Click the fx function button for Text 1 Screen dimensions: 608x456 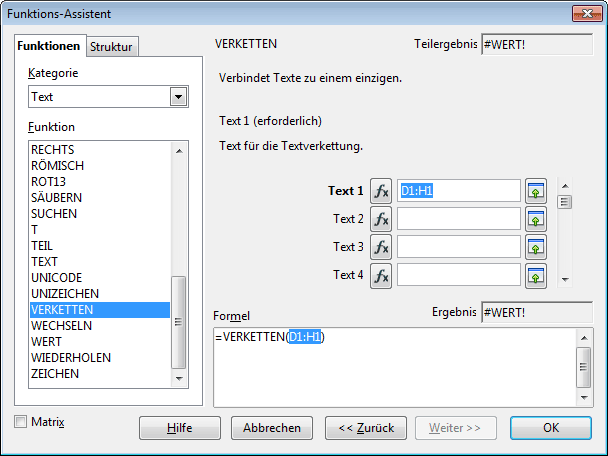(381, 191)
